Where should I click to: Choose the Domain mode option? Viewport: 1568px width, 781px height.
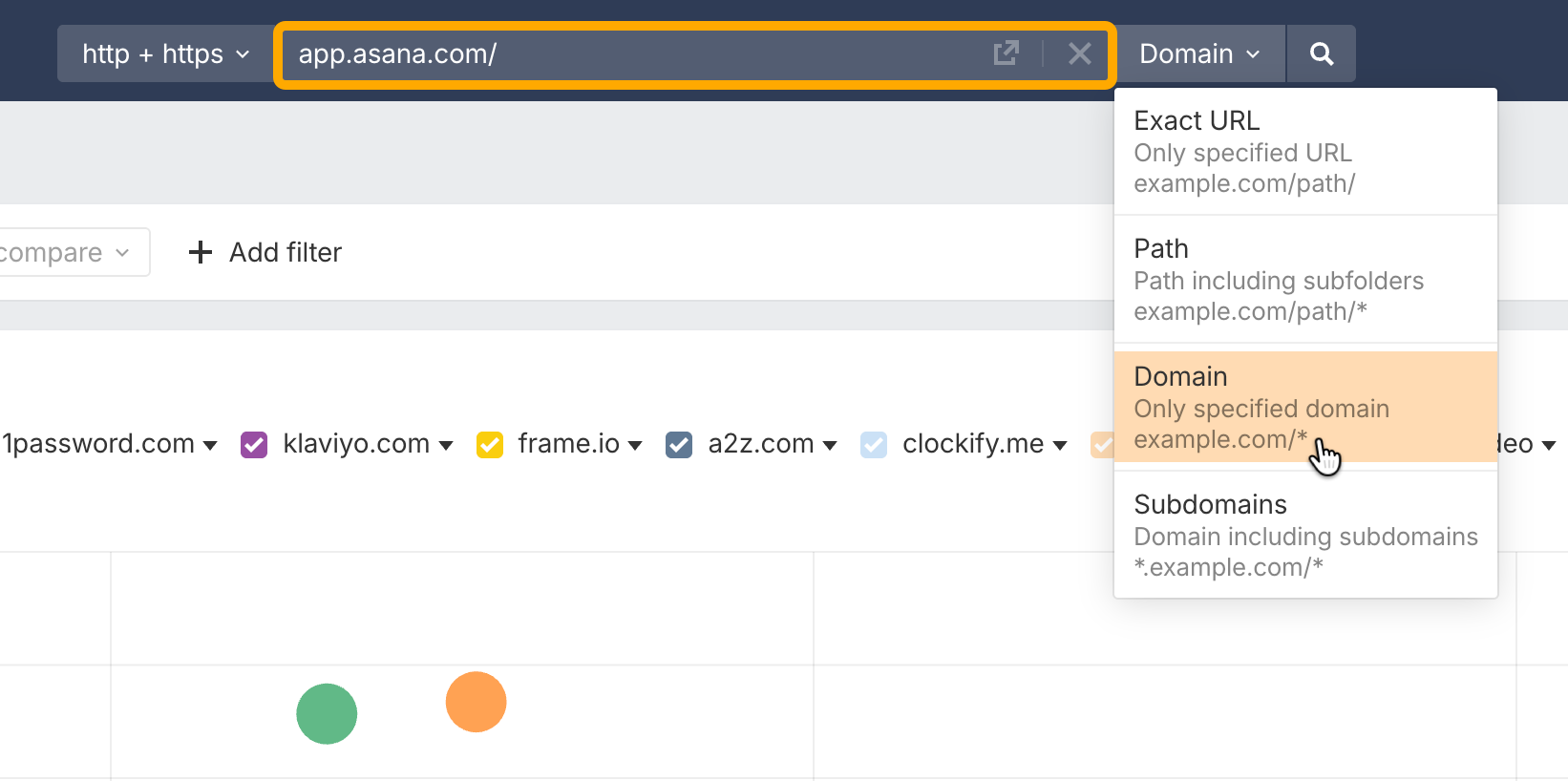[1305, 407]
